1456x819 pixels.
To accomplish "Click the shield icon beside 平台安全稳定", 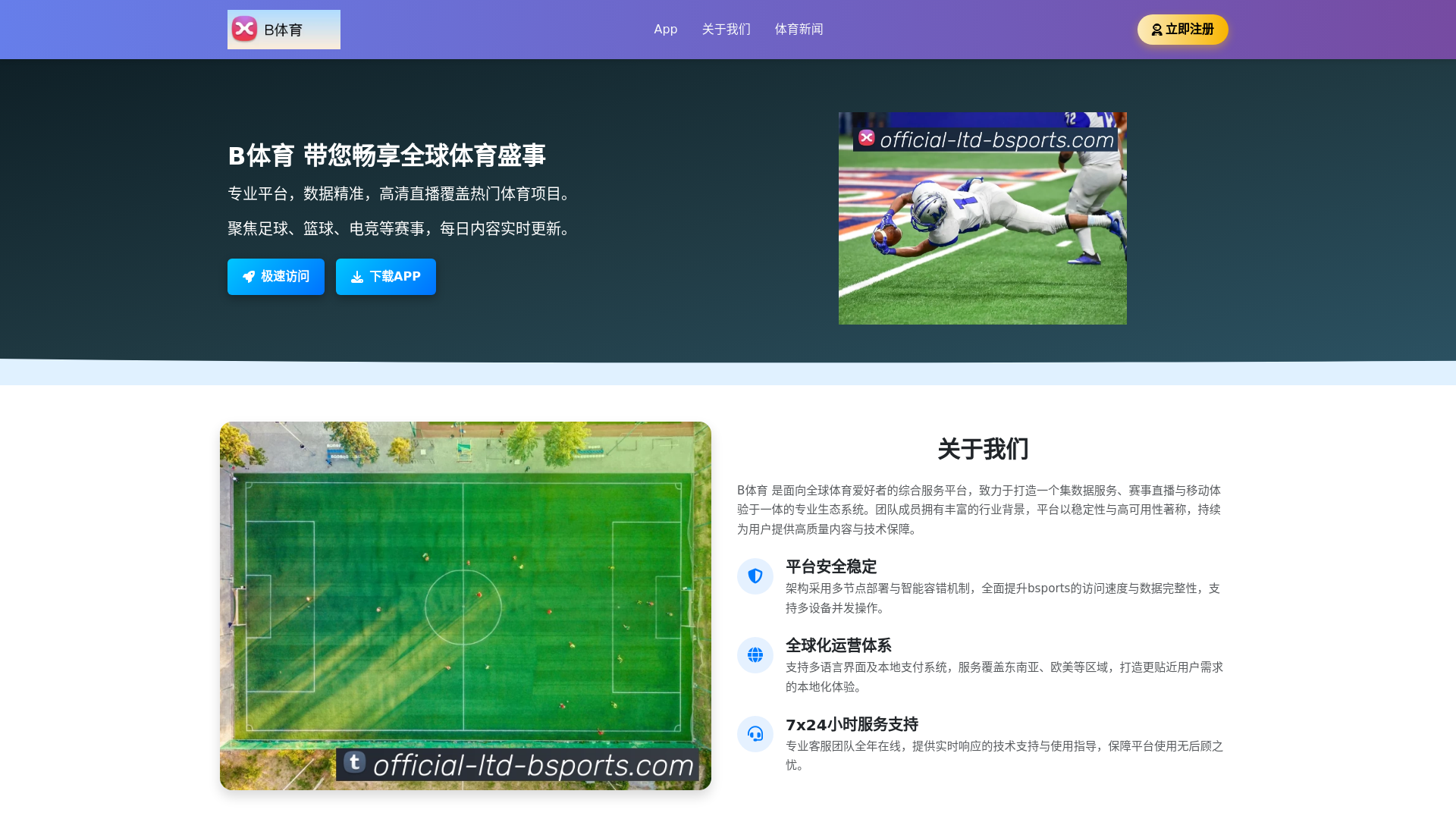I will (x=755, y=576).
